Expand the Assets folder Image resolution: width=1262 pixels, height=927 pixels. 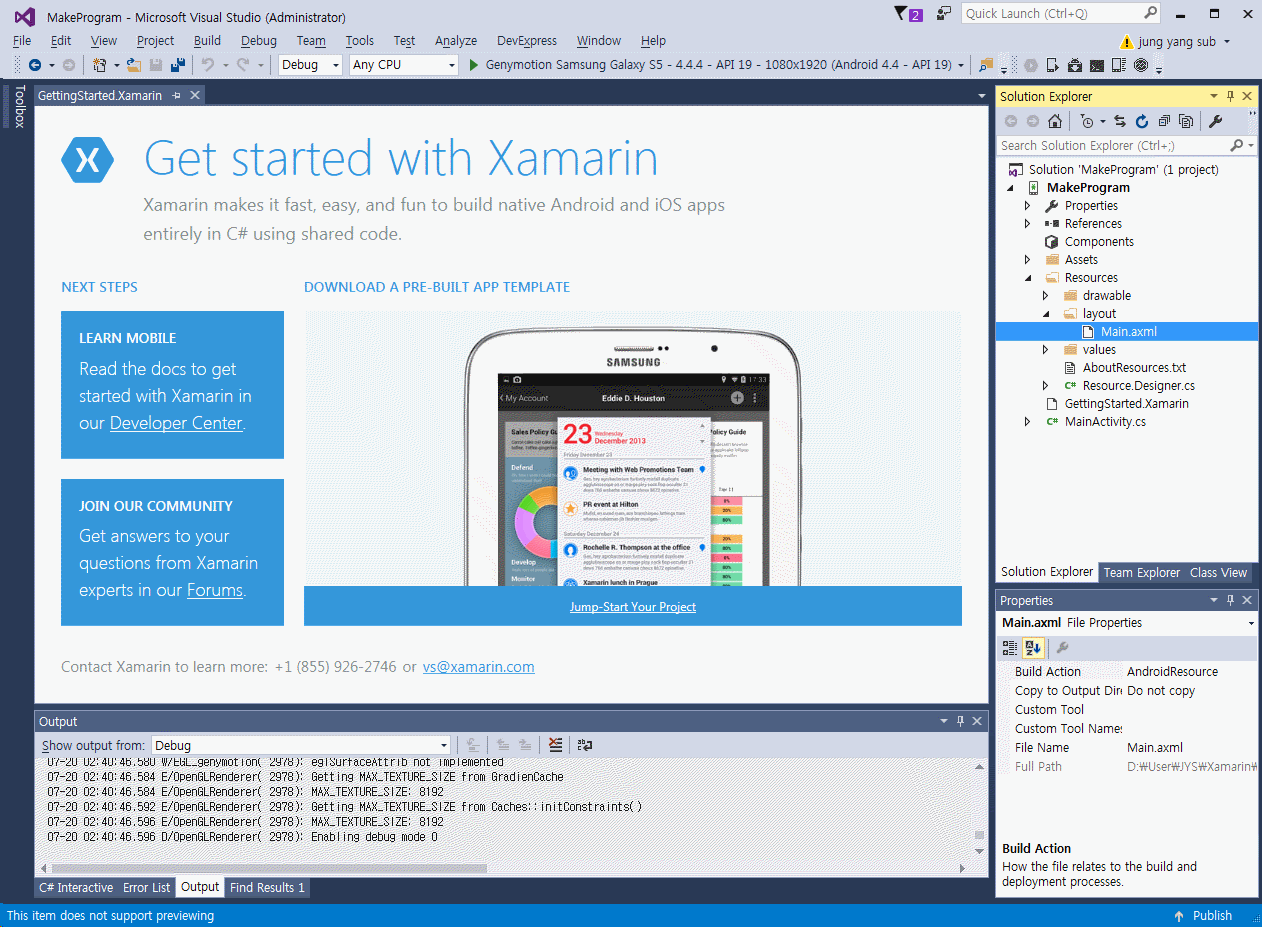pos(1027,260)
